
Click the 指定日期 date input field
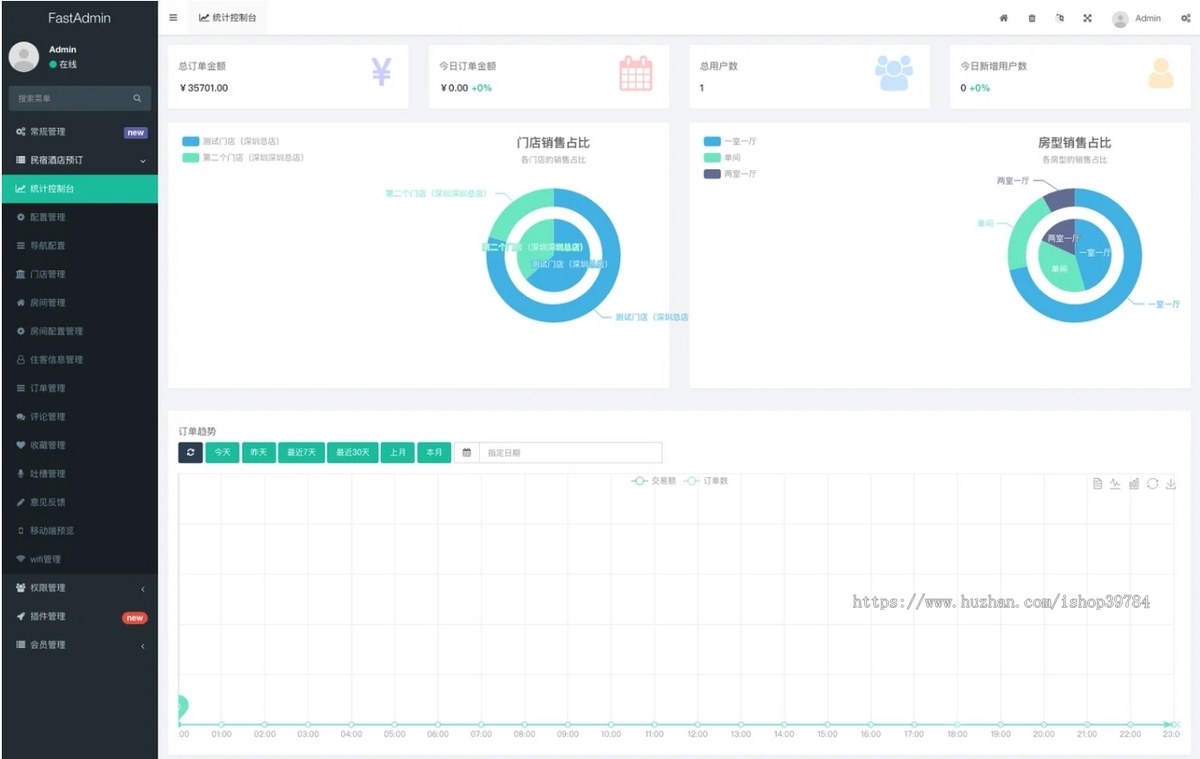pos(570,453)
